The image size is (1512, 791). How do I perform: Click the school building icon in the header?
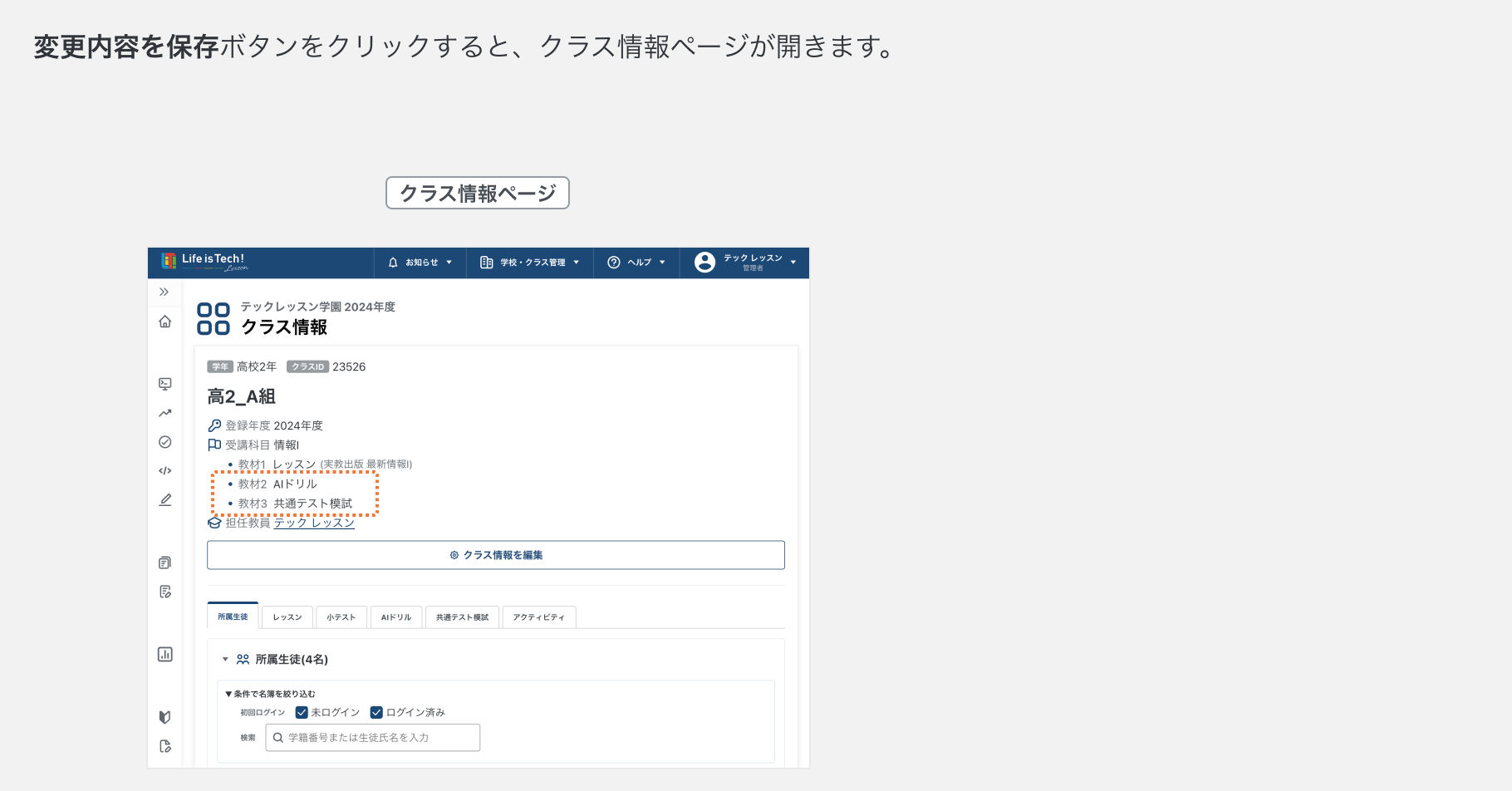487,263
